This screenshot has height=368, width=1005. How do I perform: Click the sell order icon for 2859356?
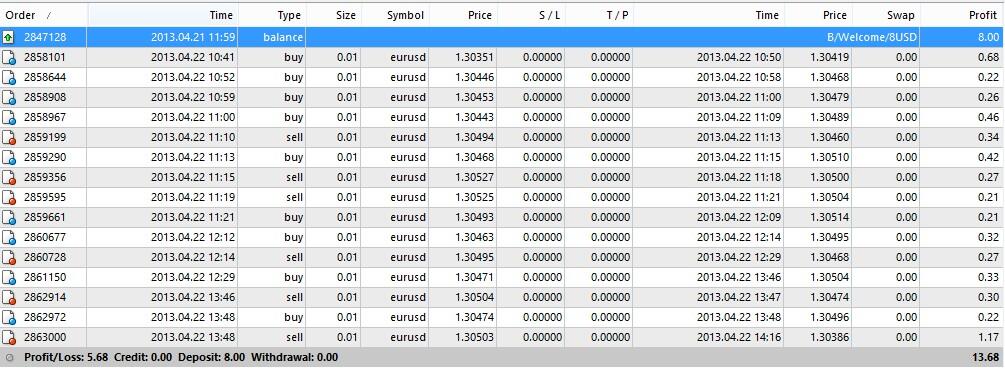click(8, 177)
